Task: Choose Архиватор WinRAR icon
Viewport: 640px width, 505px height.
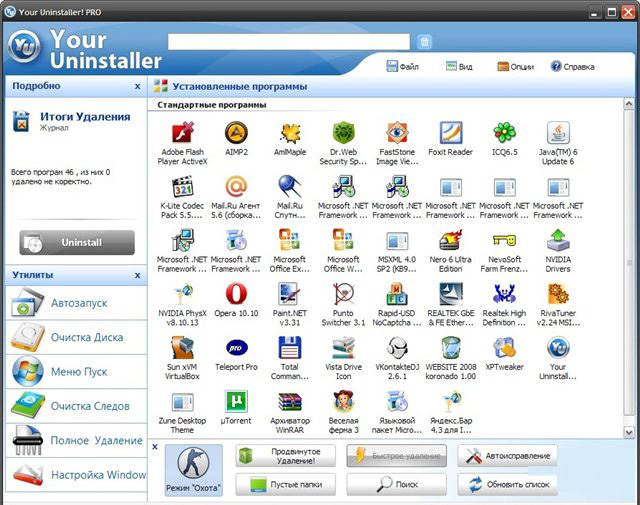Action: pos(290,401)
